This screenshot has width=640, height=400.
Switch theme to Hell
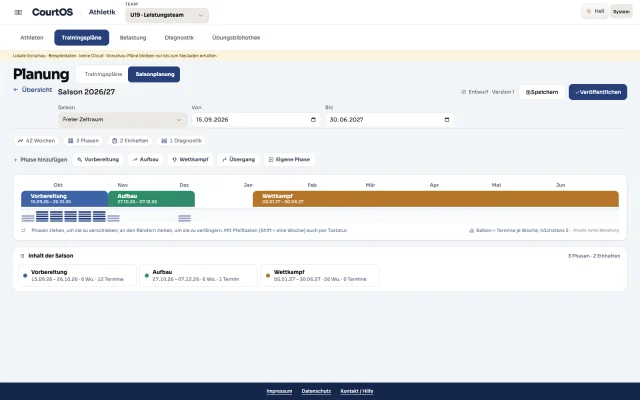tap(595, 11)
